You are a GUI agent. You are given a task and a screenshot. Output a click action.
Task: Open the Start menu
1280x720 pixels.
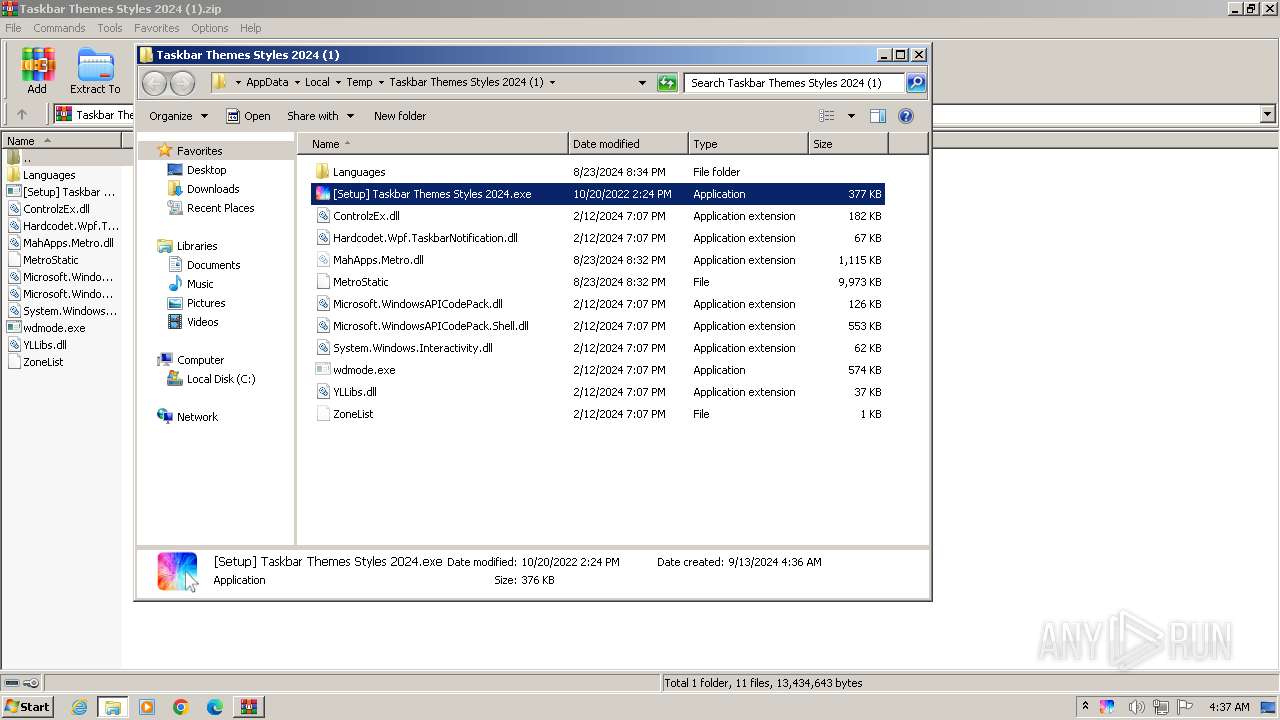(x=27, y=707)
